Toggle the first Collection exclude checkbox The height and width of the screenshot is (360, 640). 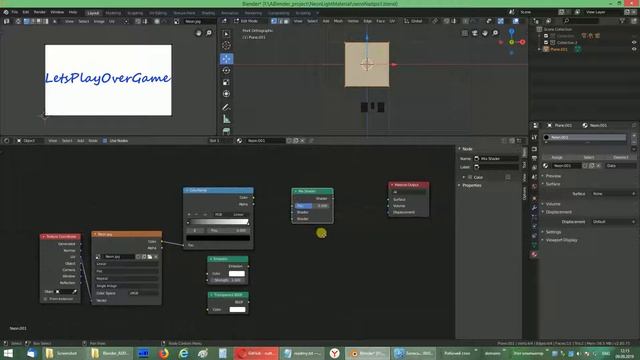coord(546,36)
